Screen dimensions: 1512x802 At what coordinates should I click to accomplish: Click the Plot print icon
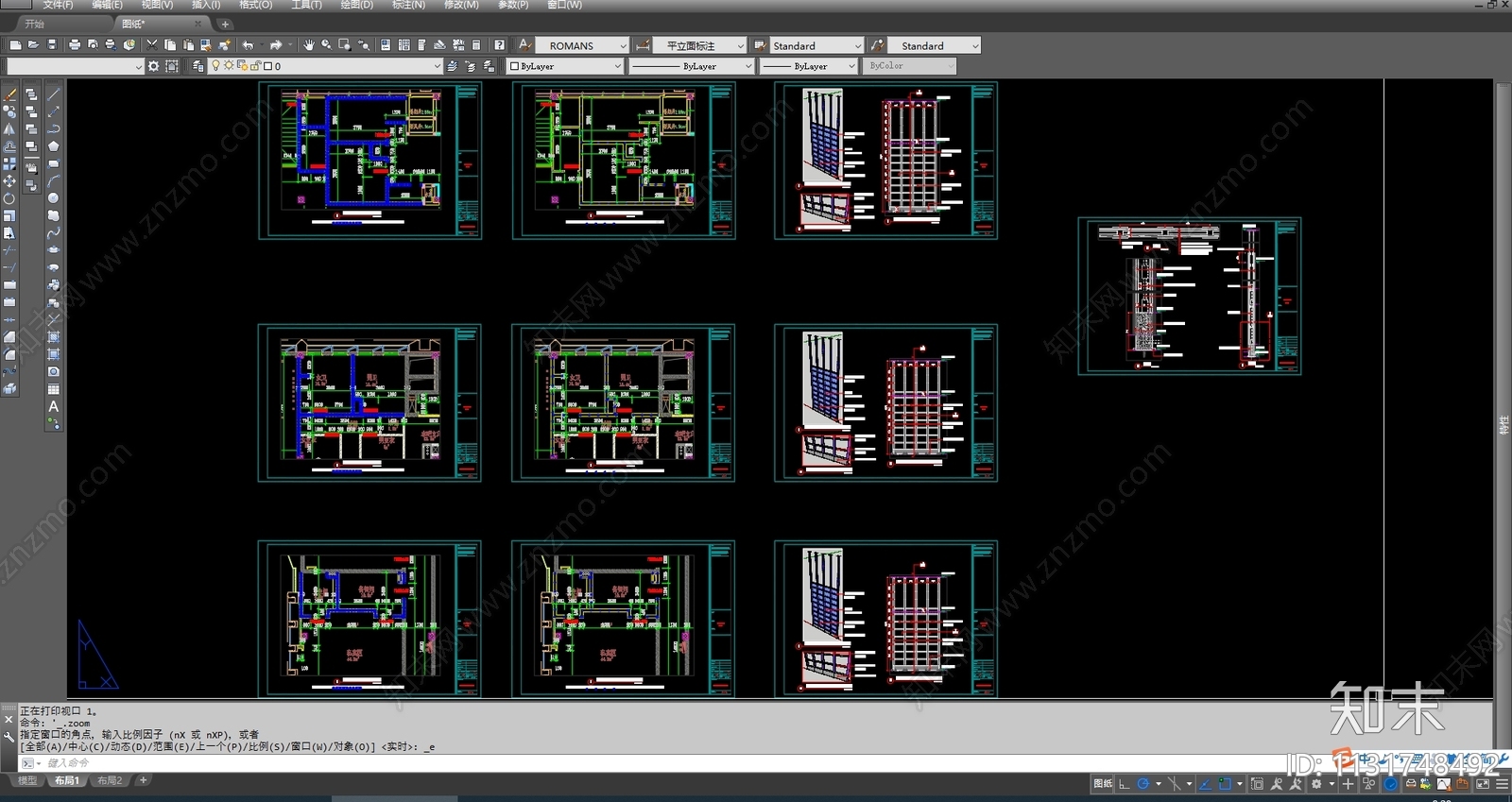75,45
